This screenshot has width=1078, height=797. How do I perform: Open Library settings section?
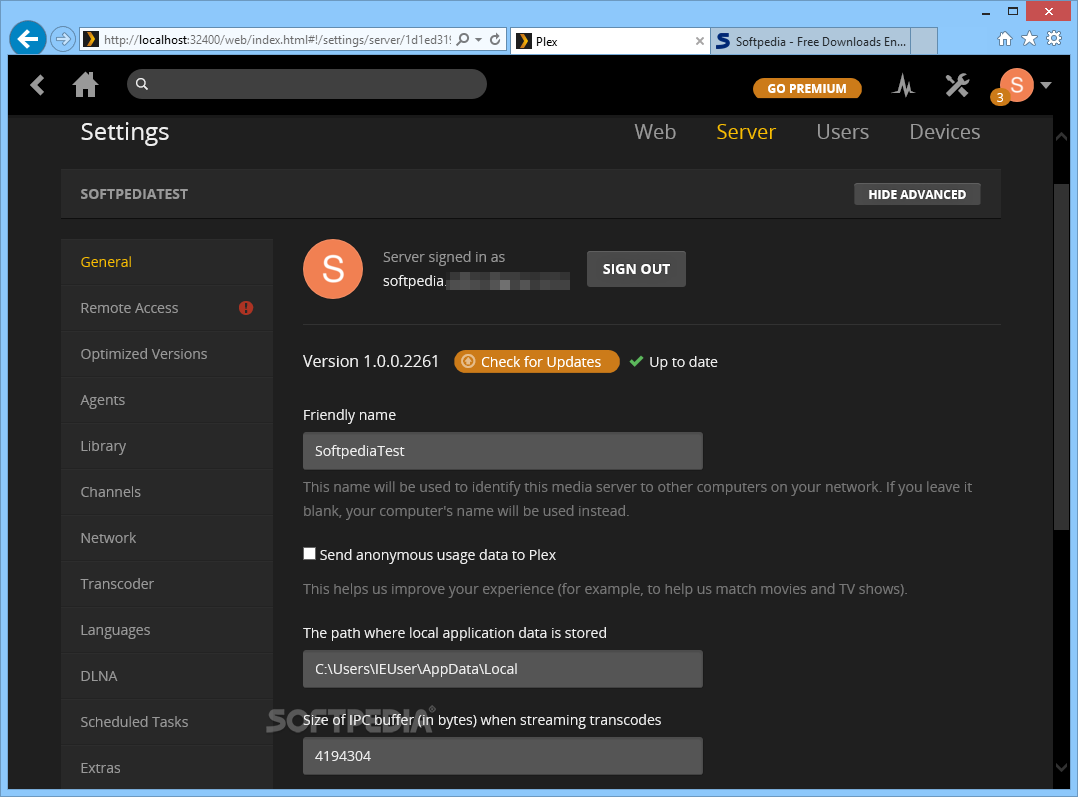[x=167, y=446]
